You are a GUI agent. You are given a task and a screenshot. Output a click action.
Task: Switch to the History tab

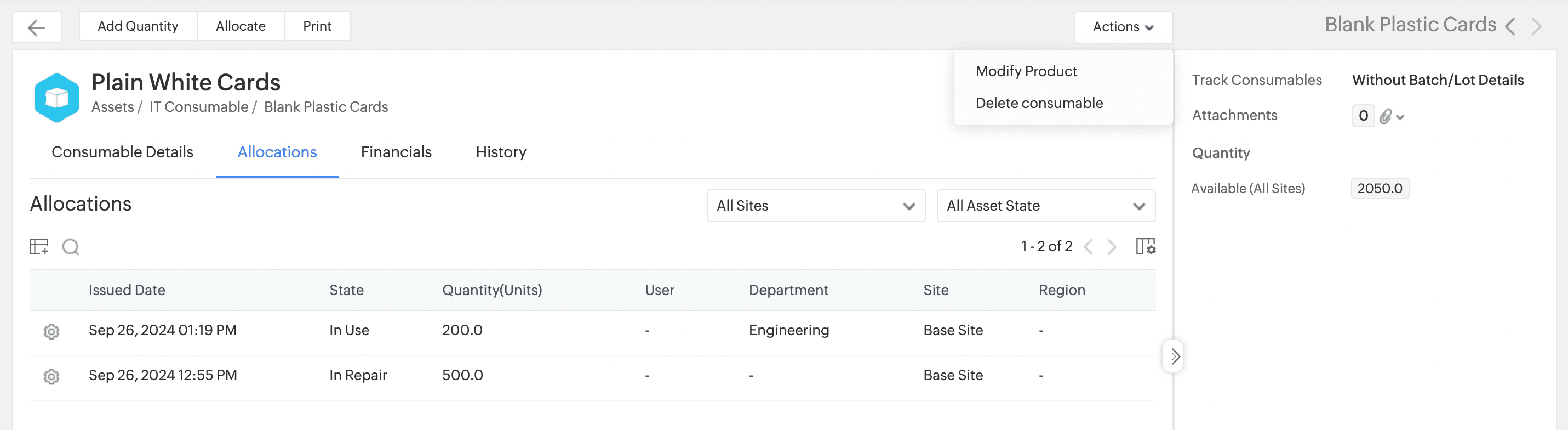coord(501,152)
